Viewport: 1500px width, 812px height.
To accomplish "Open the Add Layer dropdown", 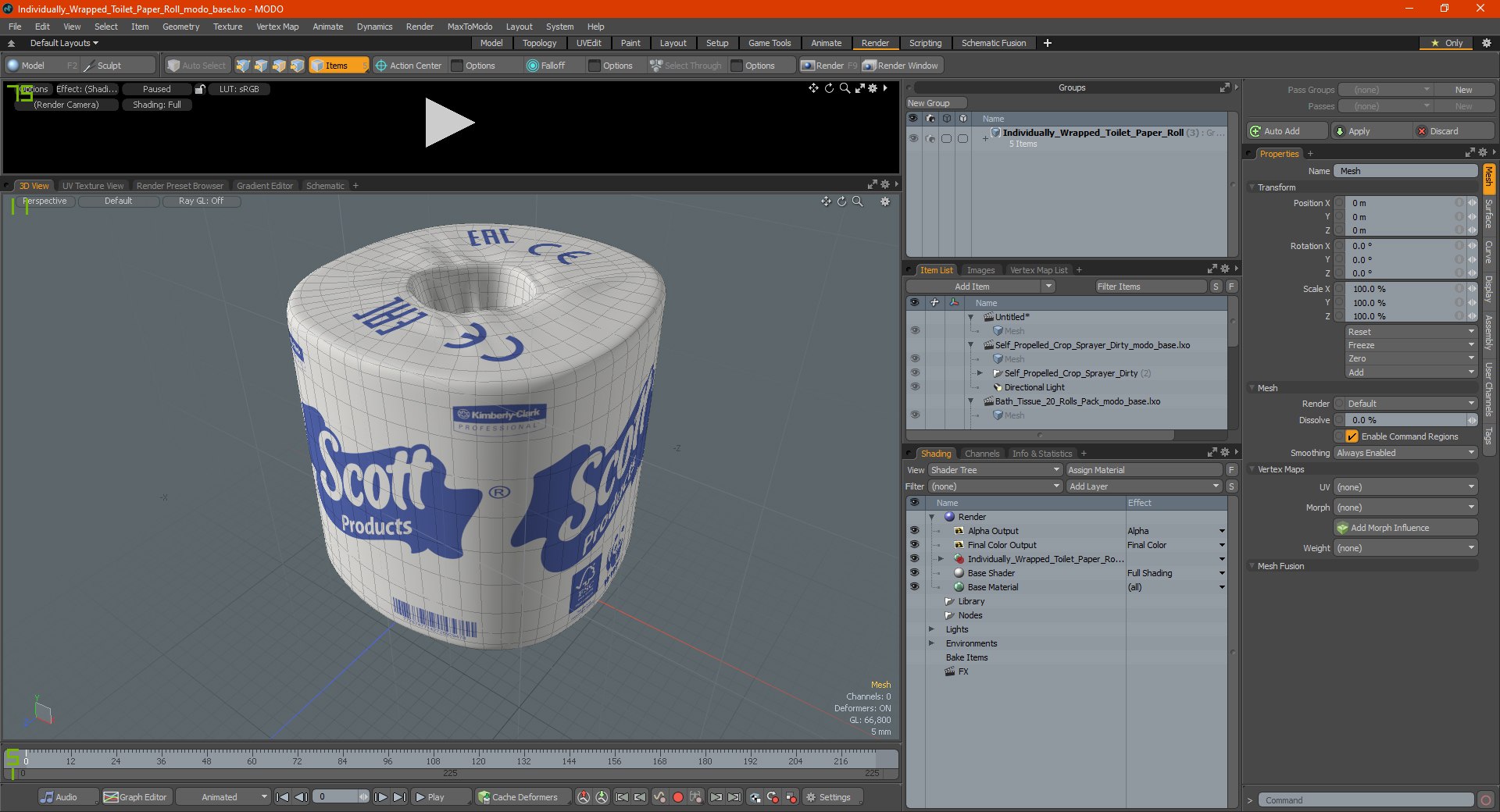I will click(x=1143, y=486).
